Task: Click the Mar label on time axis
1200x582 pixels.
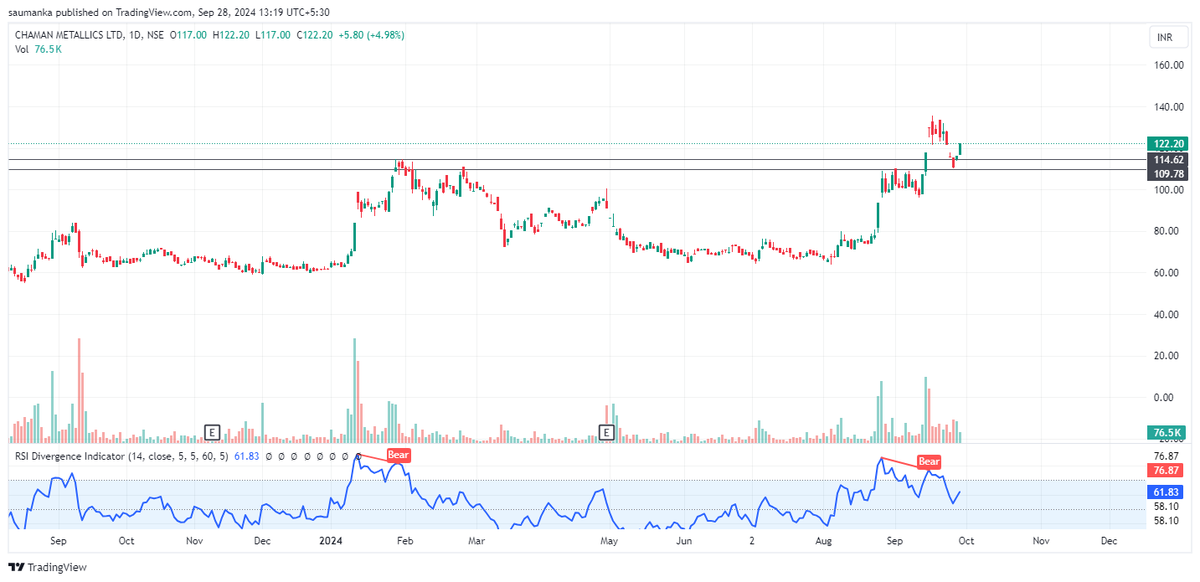Action: coord(477,540)
